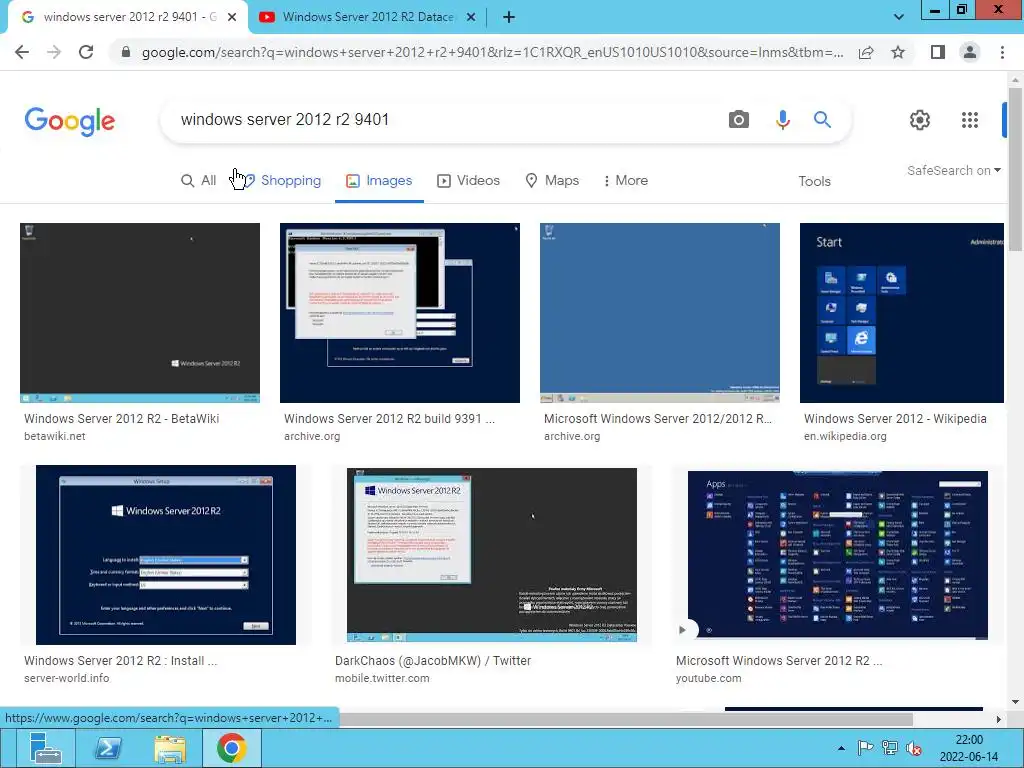Open the Tools filter button
The image size is (1024, 768).
click(814, 181)
